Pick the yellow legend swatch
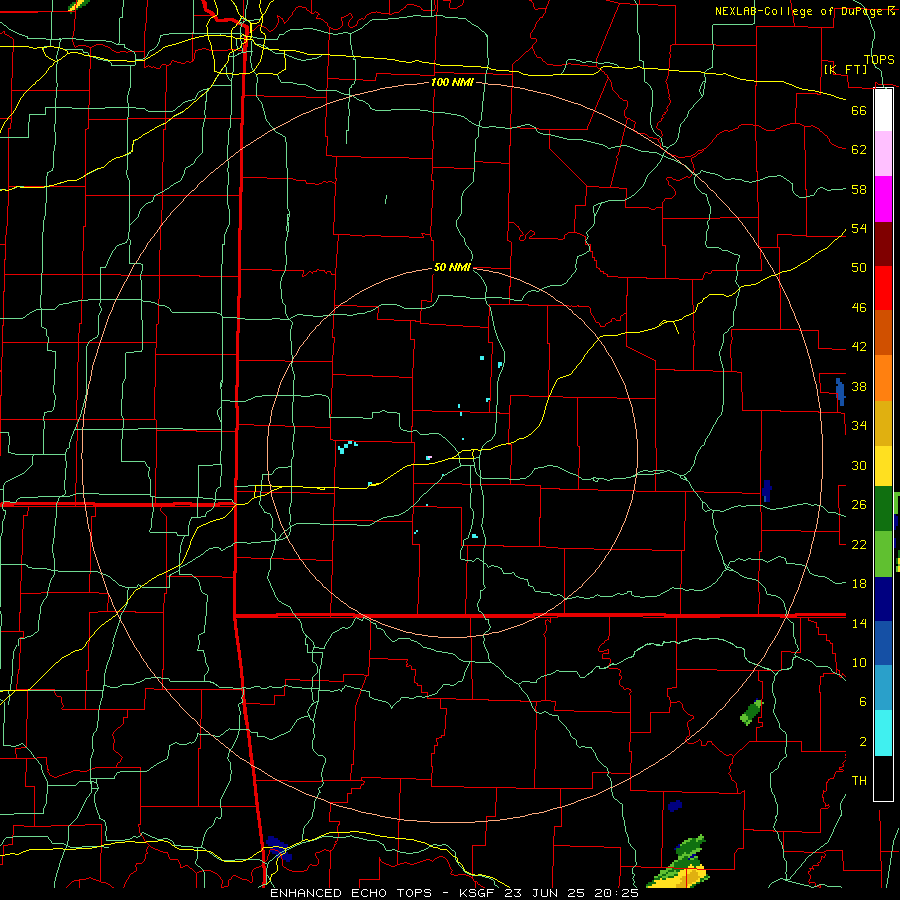This screenshot has height=900, width=900. pos(883,466)
